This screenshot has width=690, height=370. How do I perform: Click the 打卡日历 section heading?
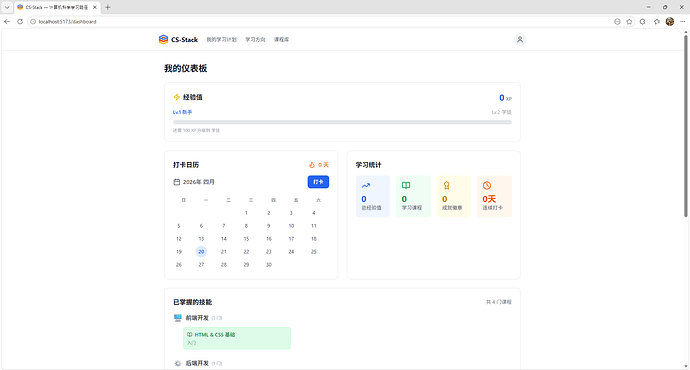tap(186, 165)
